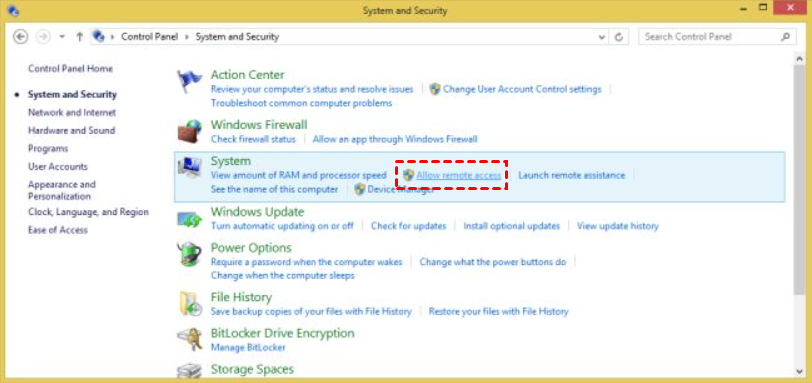Screen dimensions: 812x383
Task: Click the scrollbar down arrow
Action: [x=800, y=371]
